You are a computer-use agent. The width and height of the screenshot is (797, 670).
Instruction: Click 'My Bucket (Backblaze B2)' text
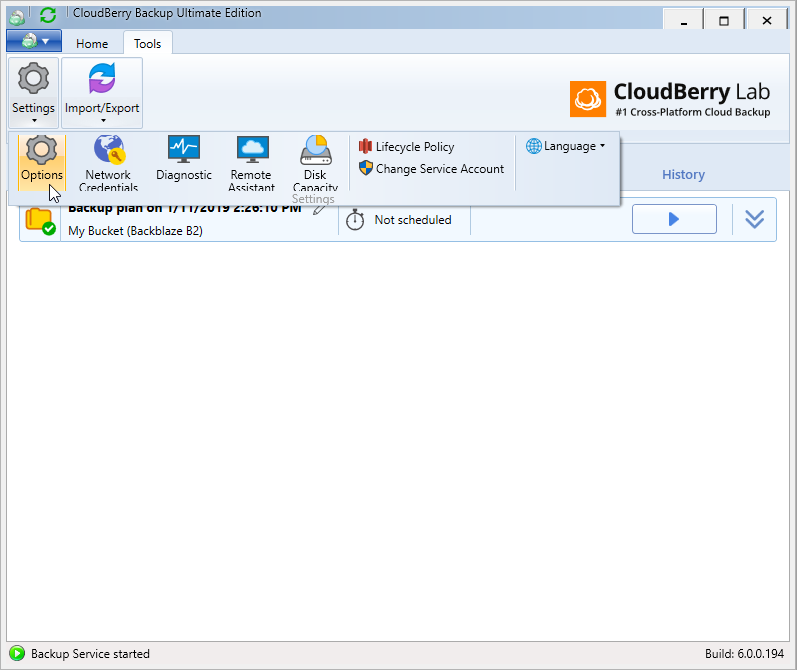[135, 231]
